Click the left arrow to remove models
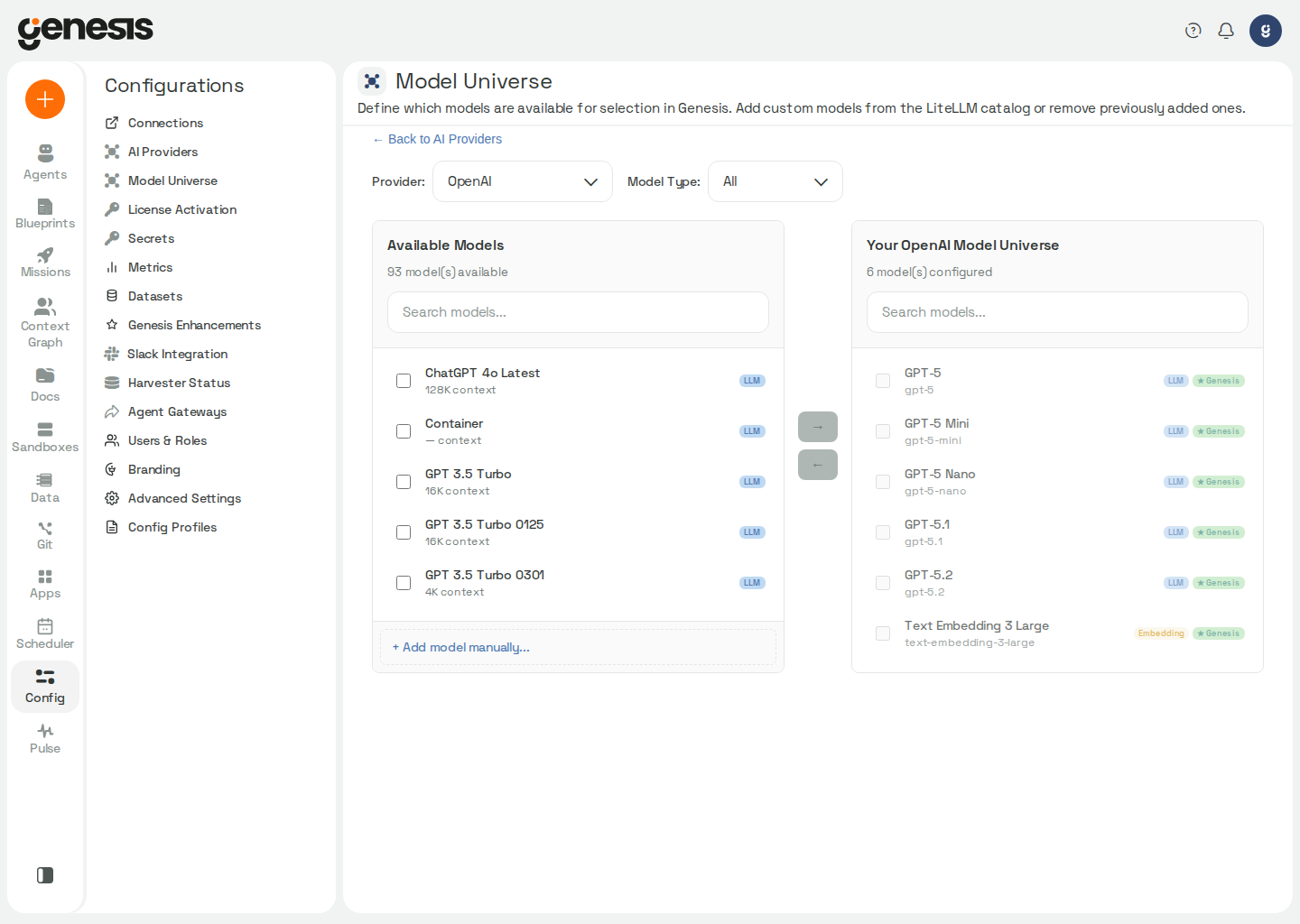 click(x=818, y=465)
